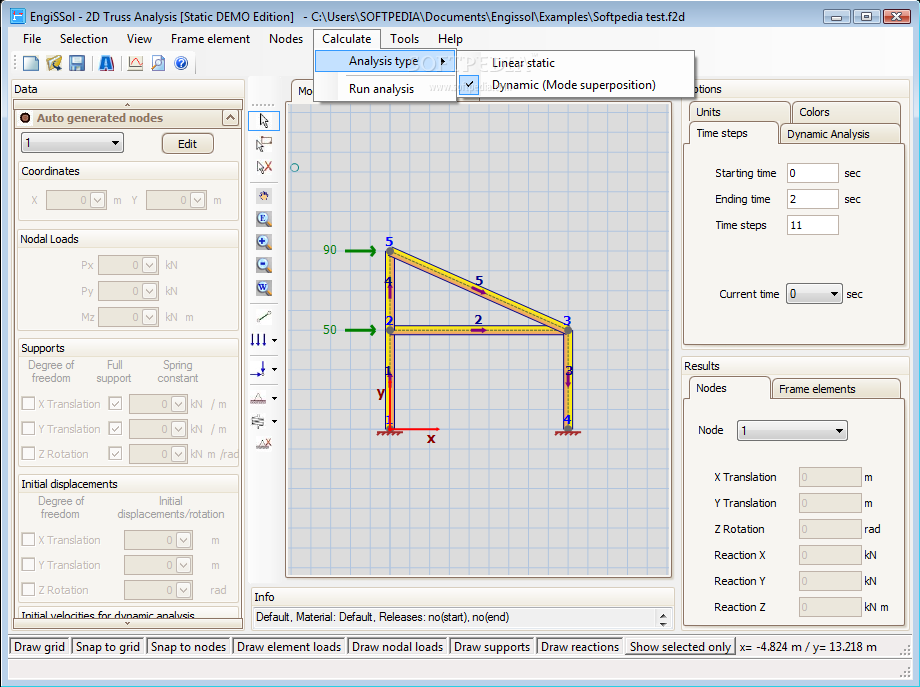920x687 pixels.
Task: Click the New file icon in the toolbar
Action: click(x=31, y=63)
